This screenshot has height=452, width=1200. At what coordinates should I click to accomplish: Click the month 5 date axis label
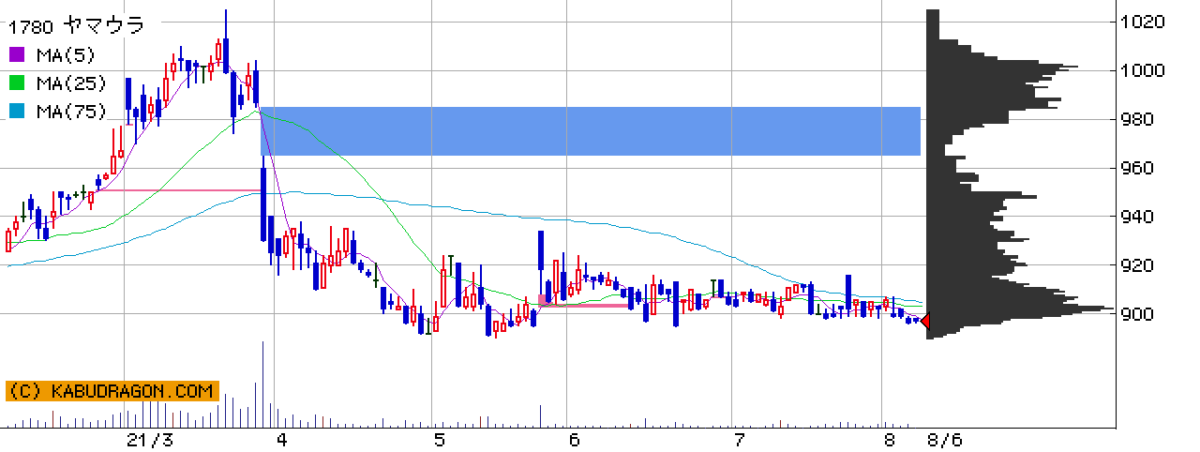439,440
